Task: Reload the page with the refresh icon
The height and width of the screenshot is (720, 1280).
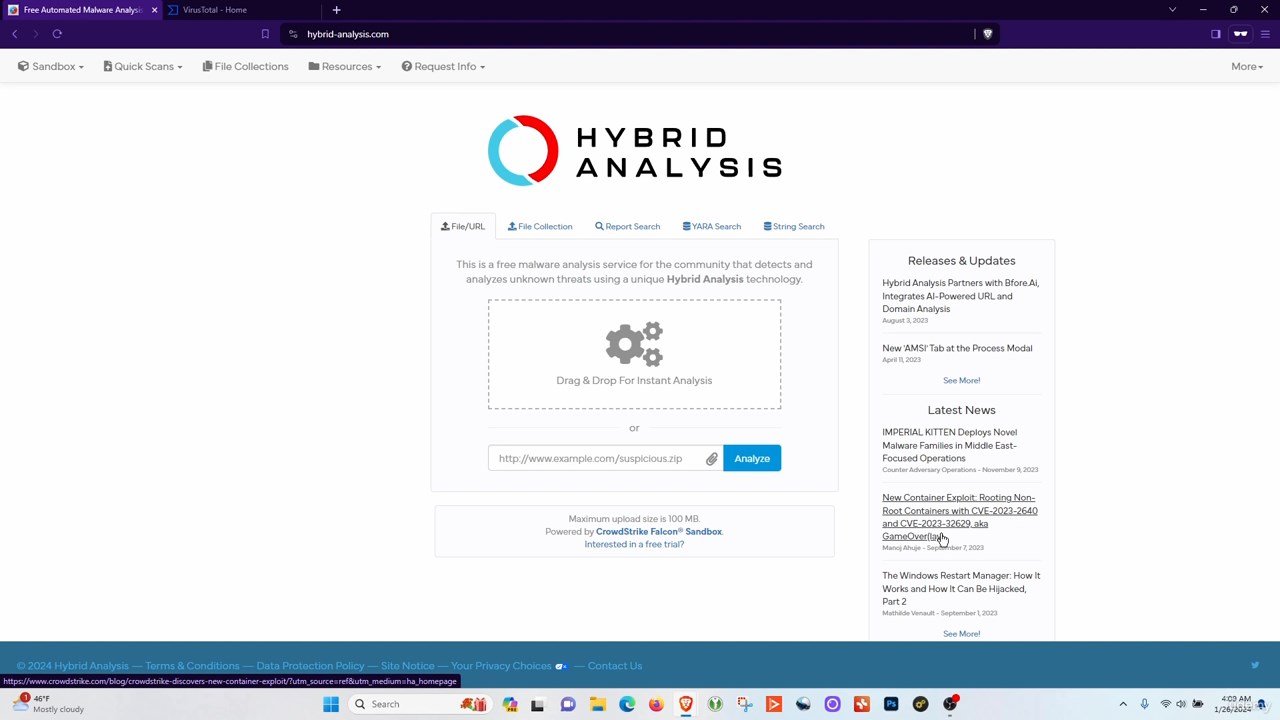Action: (x=57, y=34)
